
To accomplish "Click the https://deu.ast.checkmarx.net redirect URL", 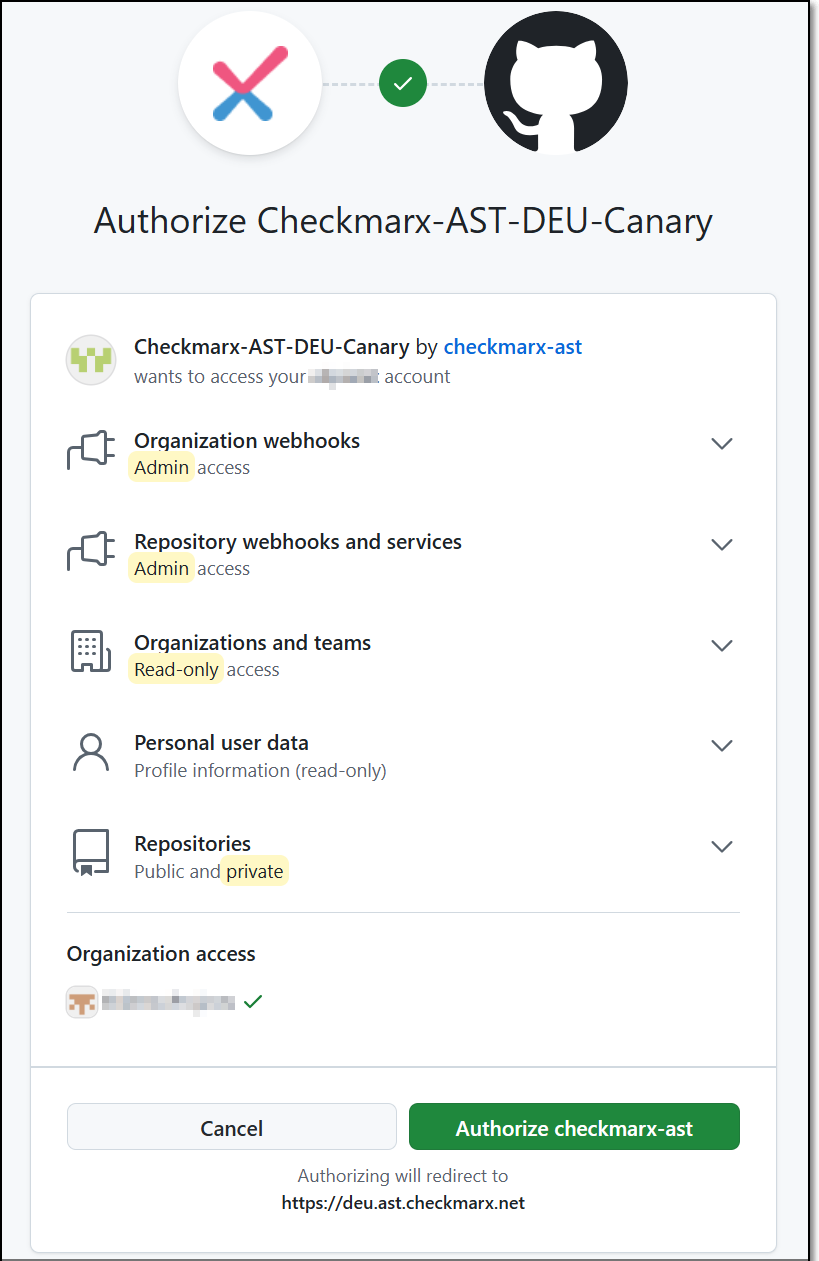I will [403, 1202].
